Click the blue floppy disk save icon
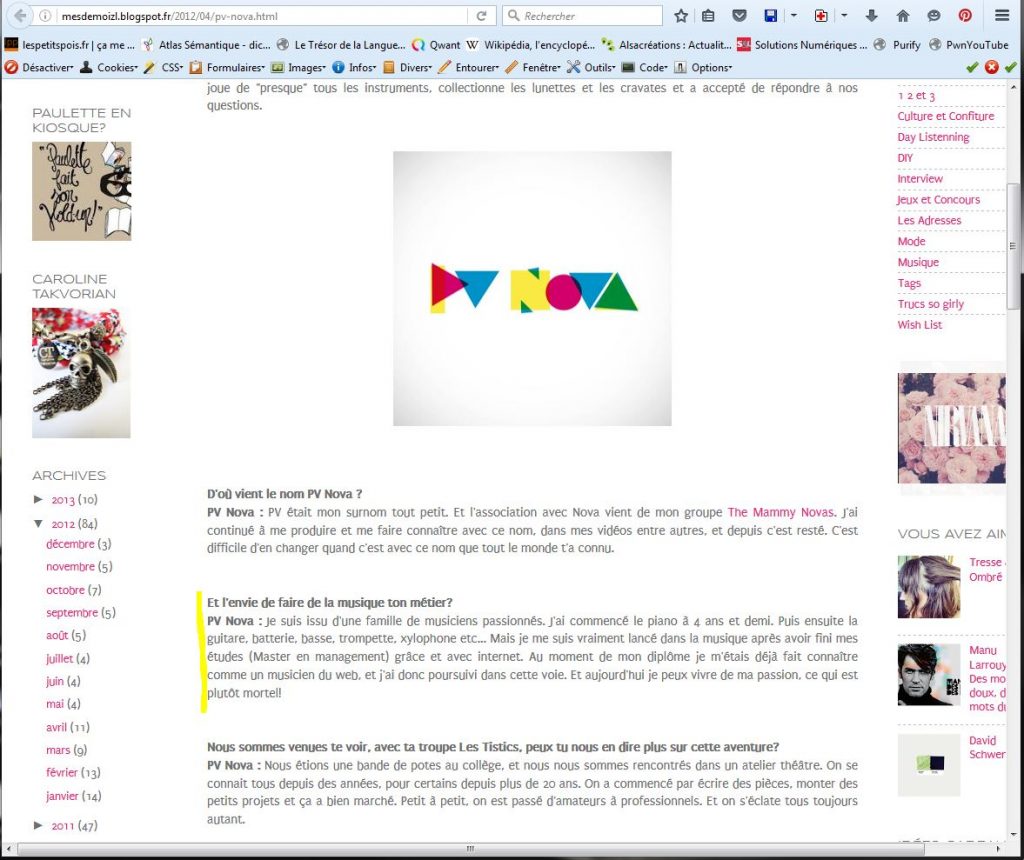Image resolution: width=1024 pixels, height=860 pixels. (x=770, y=16)
